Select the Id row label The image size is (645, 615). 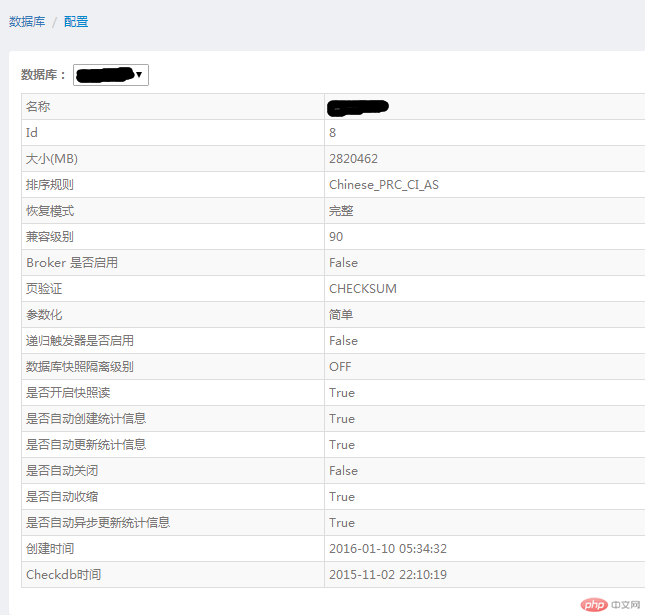(x=32, y=132)
